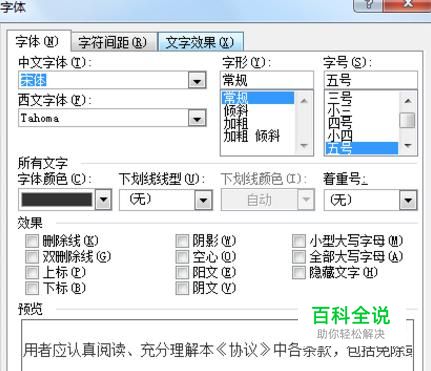The height and width of the screenshot is (371, 431).
Task: Enable the 删除线 checkbox
Action: click(x=32, y=241)
